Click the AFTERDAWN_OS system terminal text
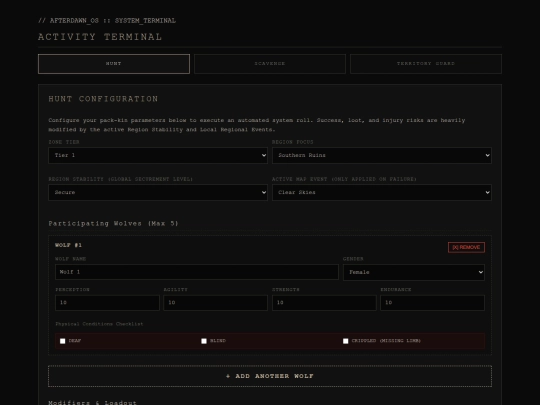 [x=107, y=21]
